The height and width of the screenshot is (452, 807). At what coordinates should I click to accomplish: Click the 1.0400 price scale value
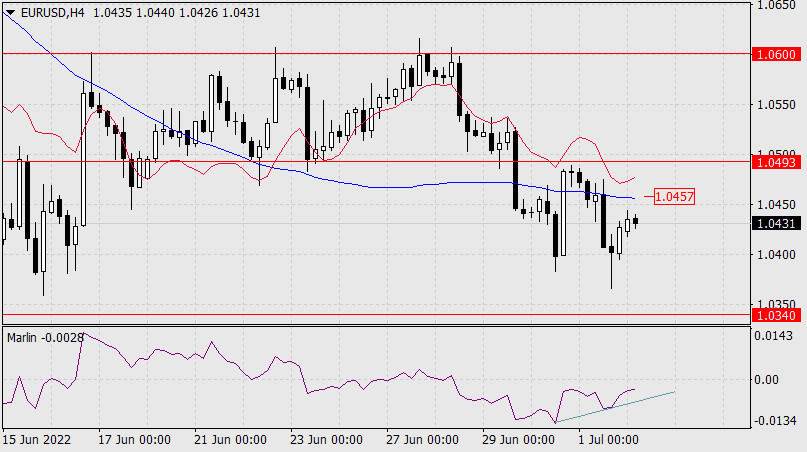pos(776,255)
